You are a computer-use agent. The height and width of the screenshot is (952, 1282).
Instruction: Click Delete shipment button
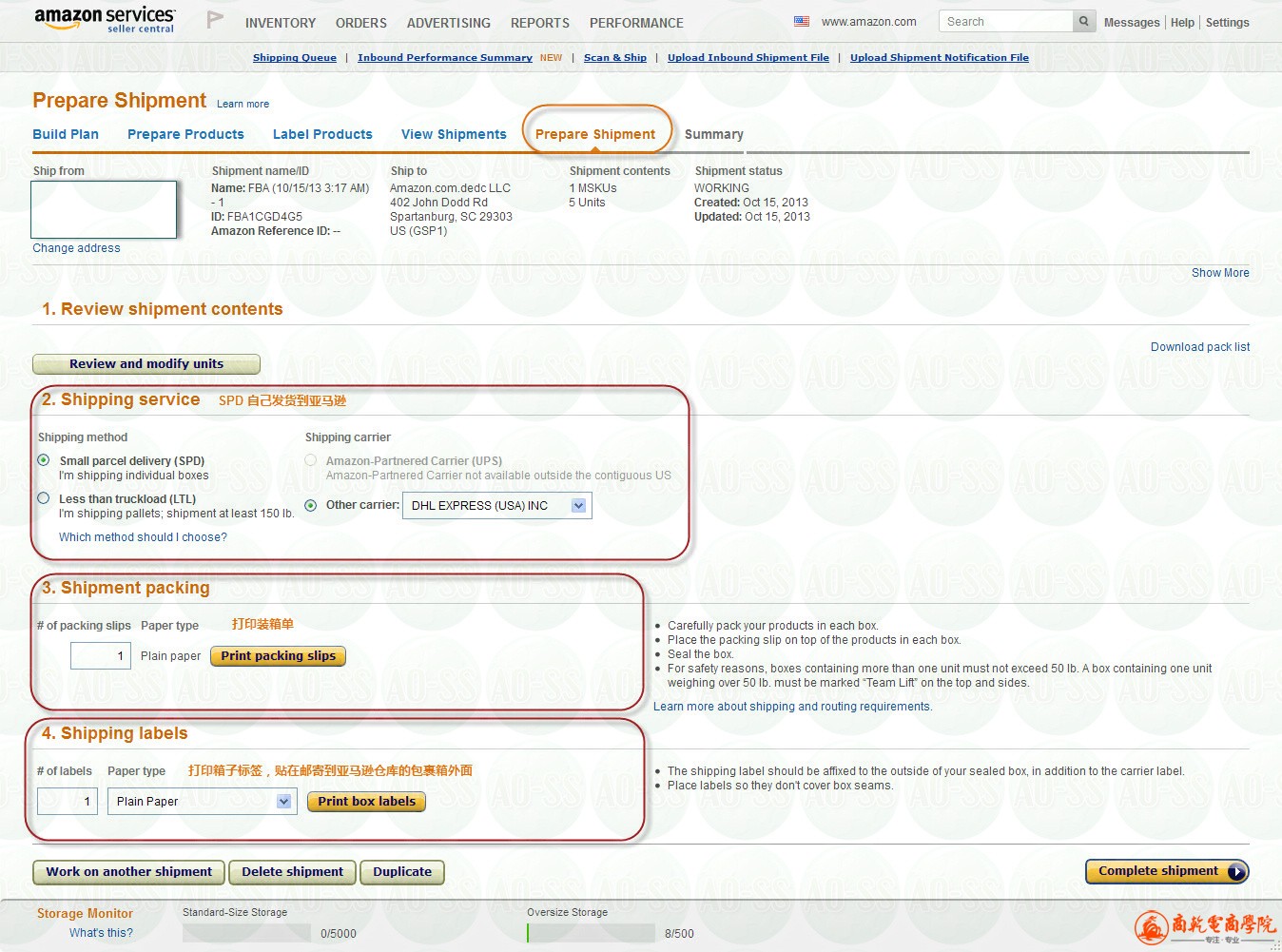(293, 872)
